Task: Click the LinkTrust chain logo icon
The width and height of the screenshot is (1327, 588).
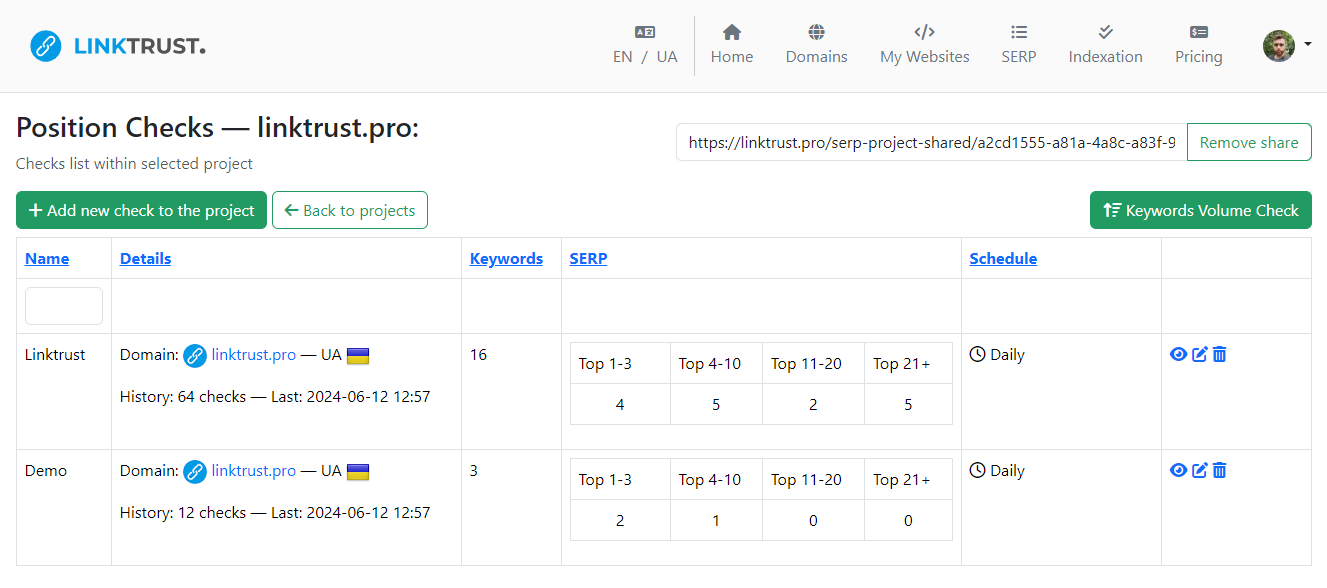Action: click(45, 45)
